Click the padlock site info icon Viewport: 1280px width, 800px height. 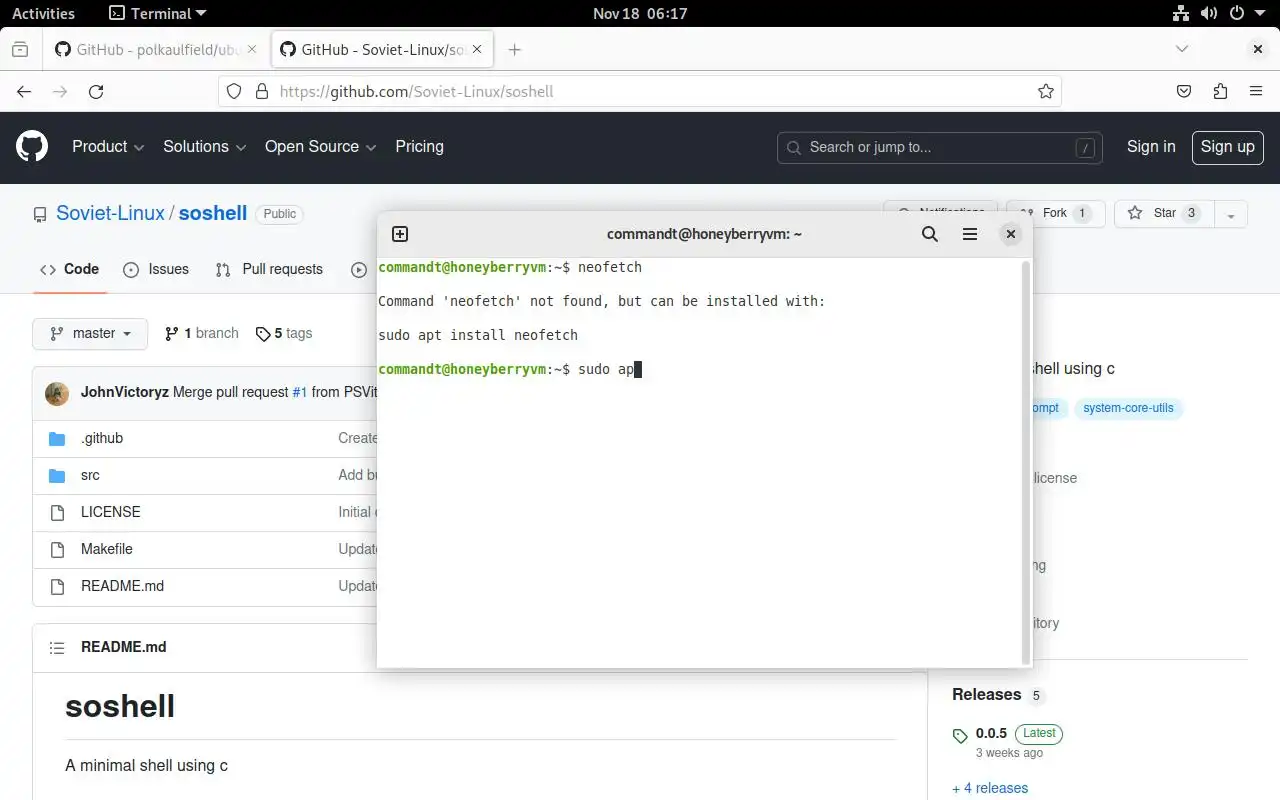[x=262, y=91]
